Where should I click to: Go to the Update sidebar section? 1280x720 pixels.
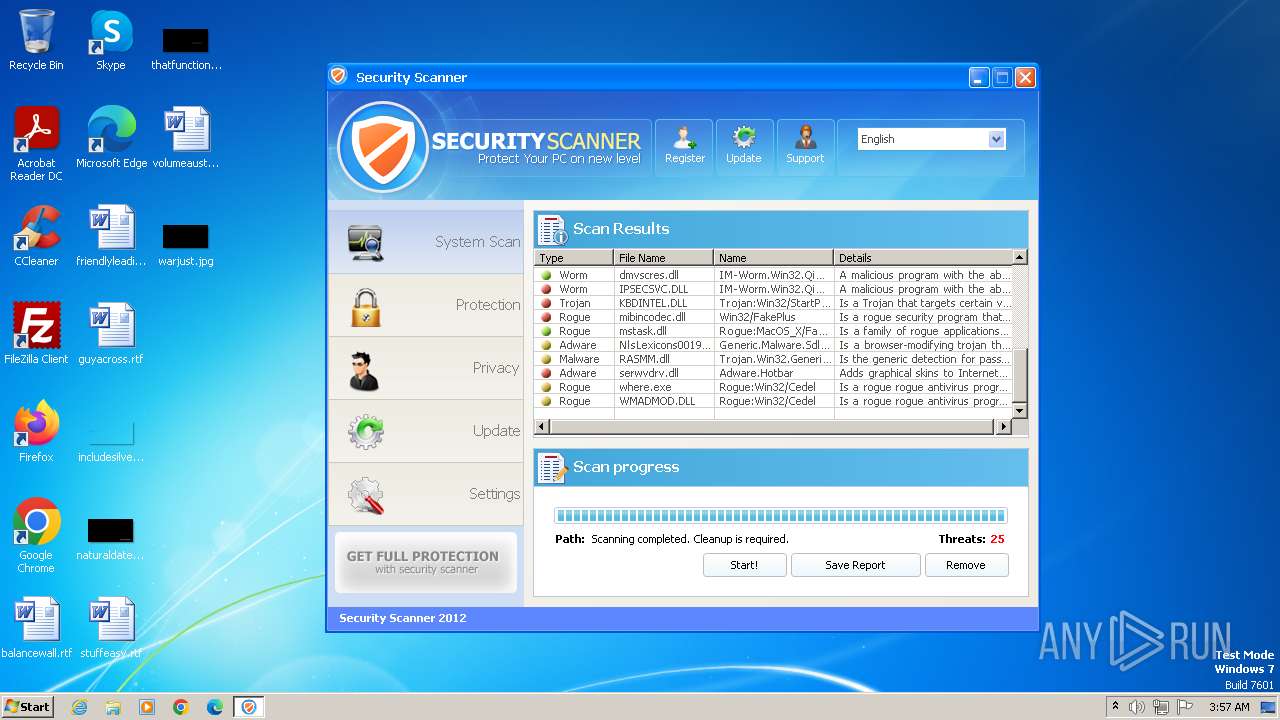click(426, 431)
